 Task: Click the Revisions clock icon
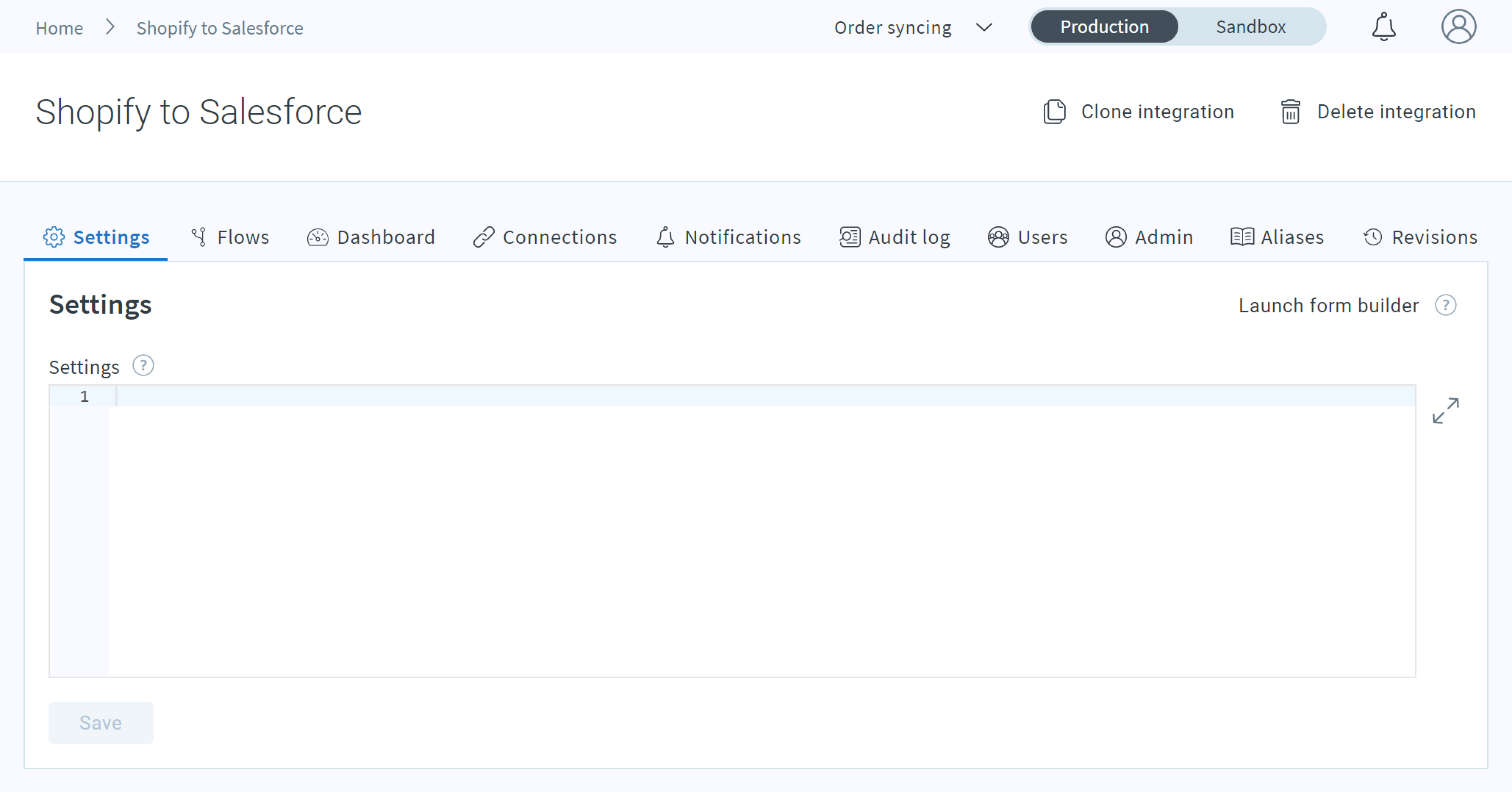tap(1372, 237)
